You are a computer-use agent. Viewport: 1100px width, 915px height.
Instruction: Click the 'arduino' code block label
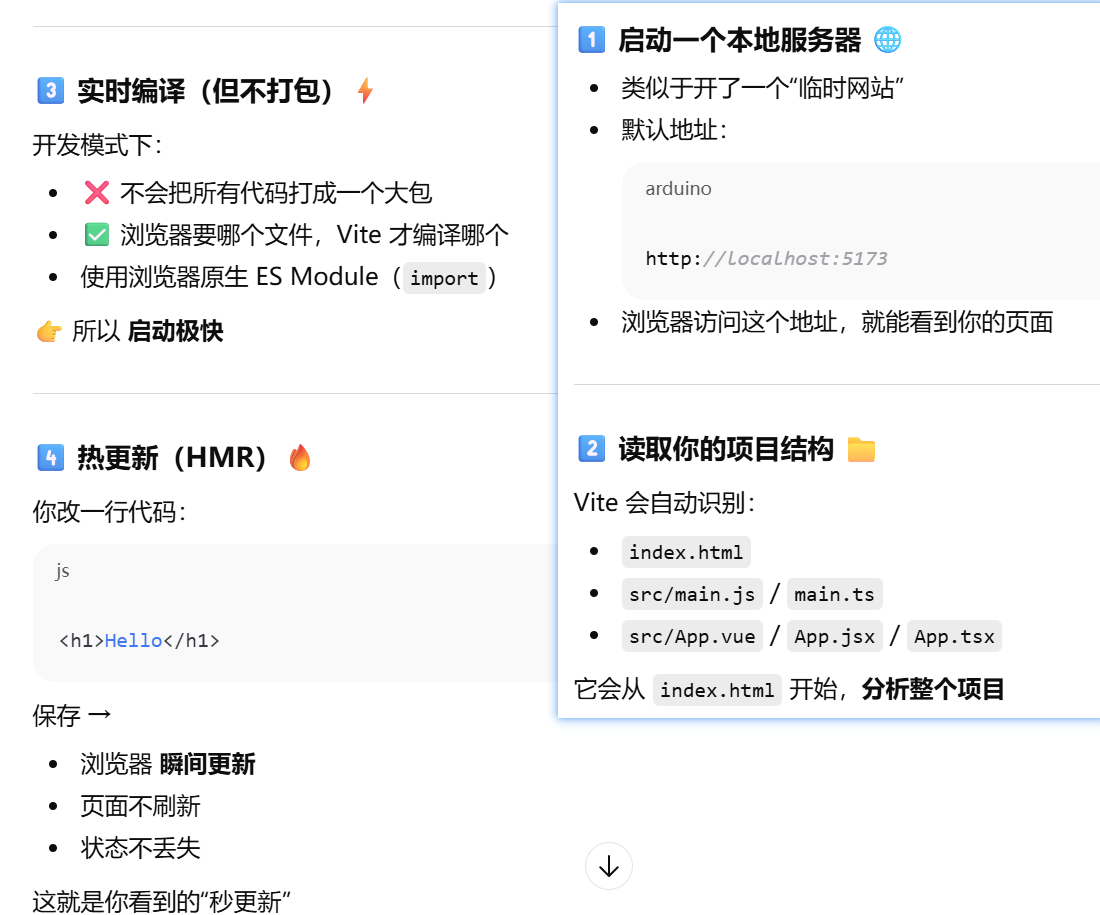coord(678,189)
